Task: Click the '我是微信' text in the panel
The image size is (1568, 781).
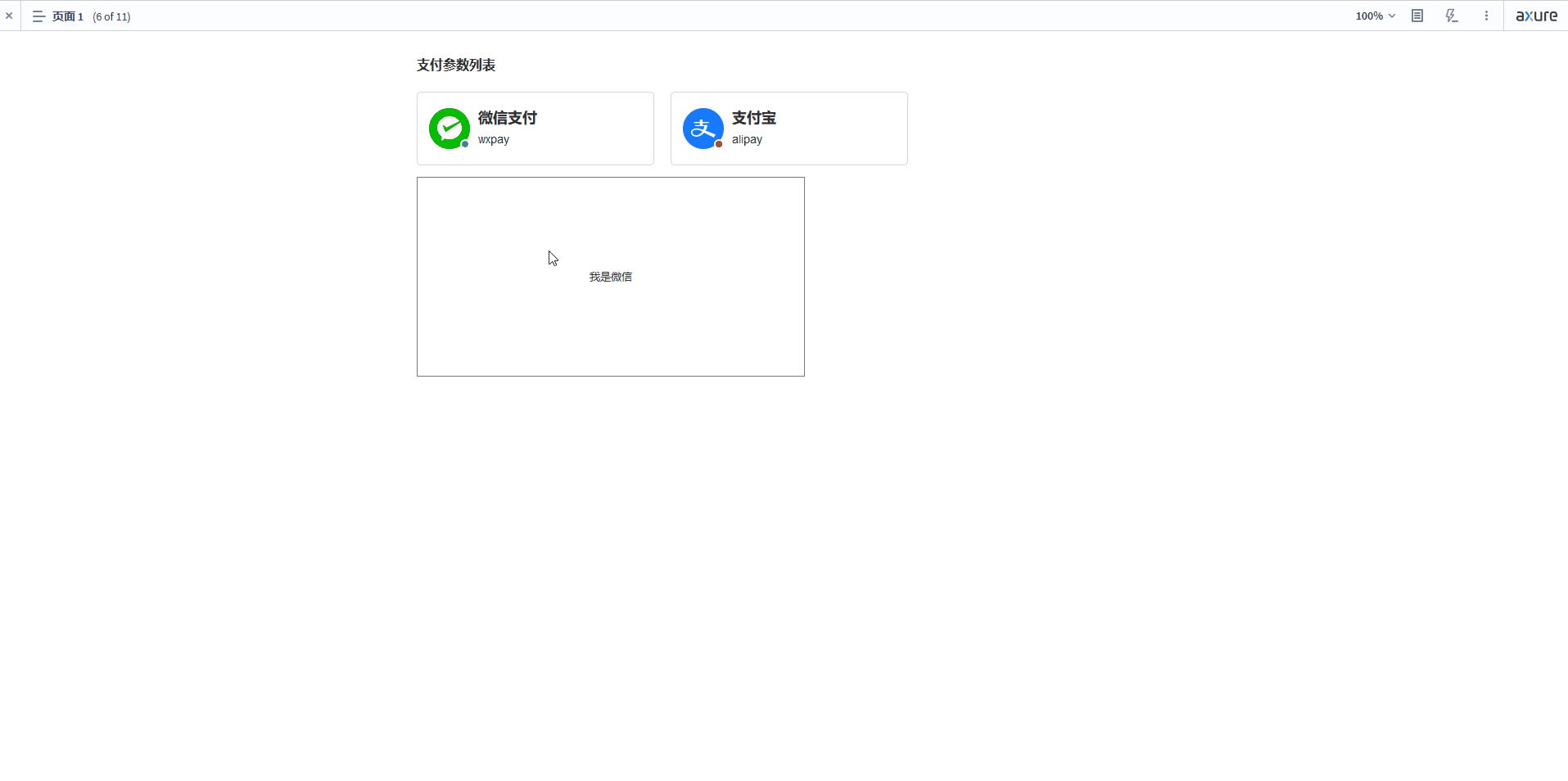Action: tap(611, 277)
